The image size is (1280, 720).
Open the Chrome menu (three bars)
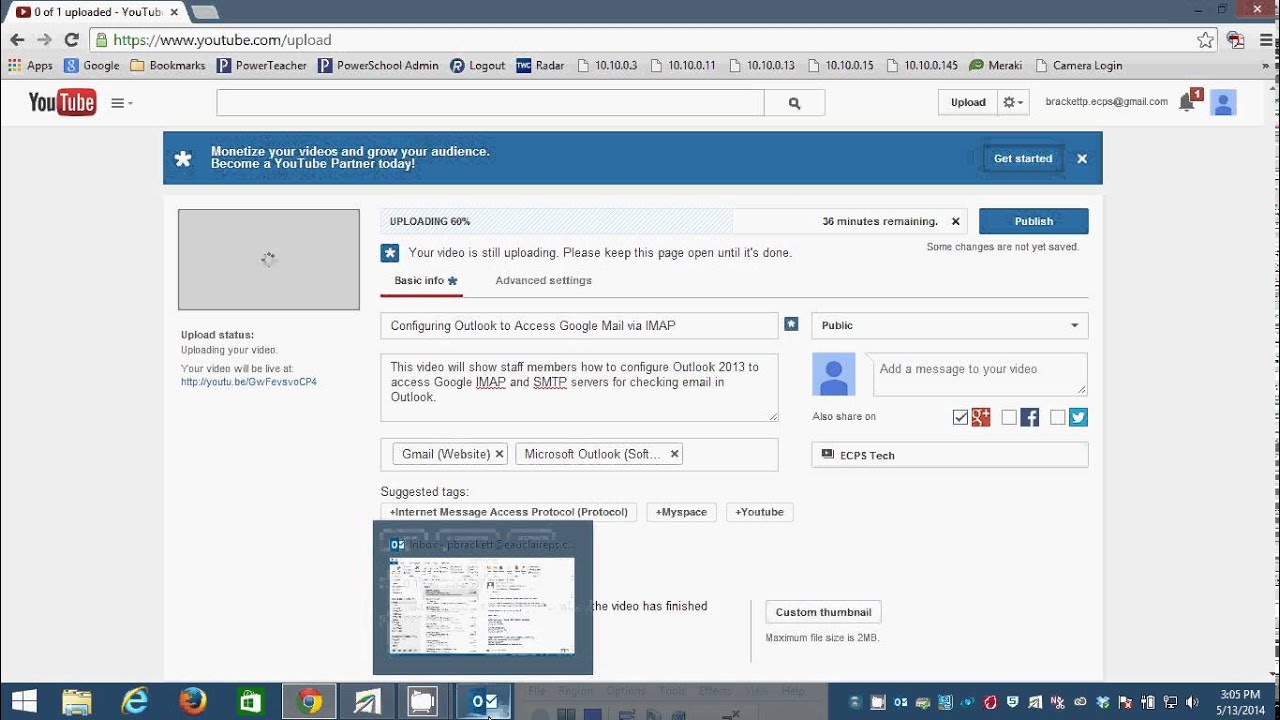tap(1264, 40)
